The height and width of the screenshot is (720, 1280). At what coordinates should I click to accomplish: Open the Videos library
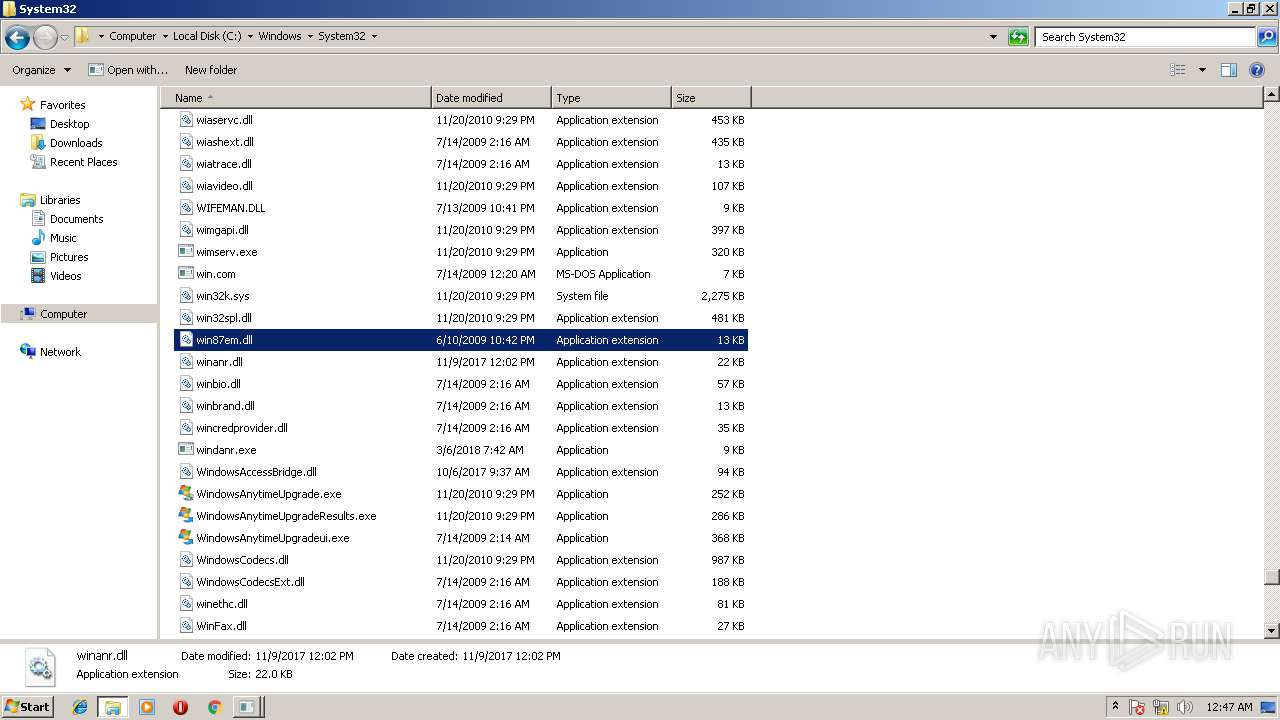click(x=65, y=276)
